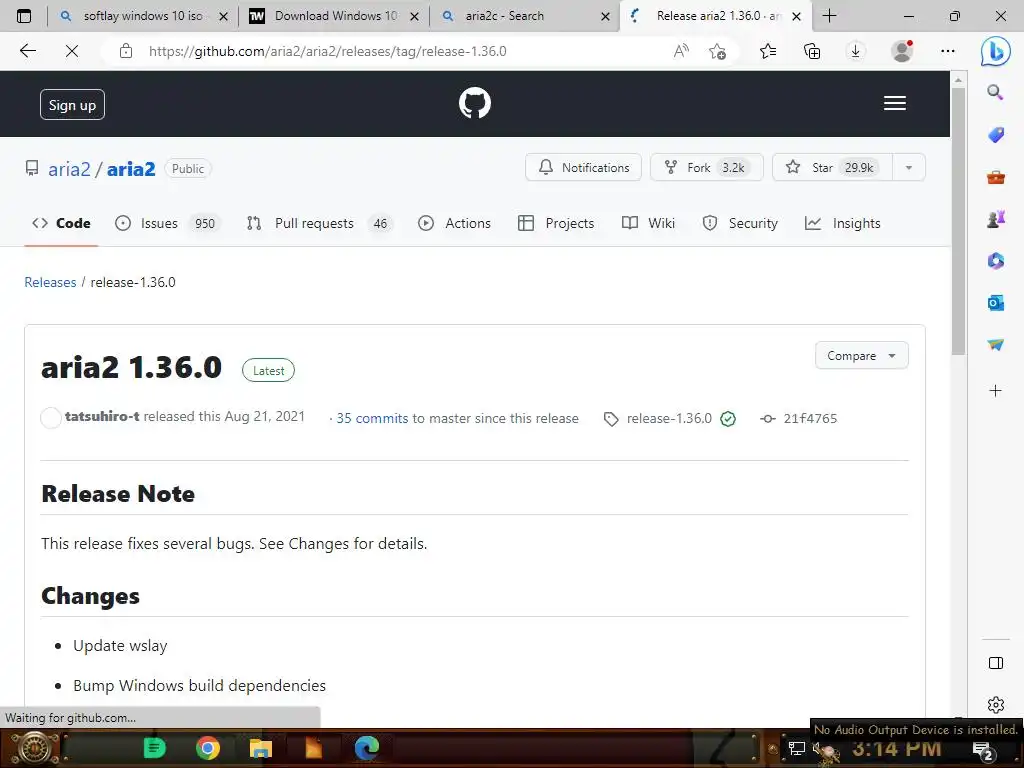Open the sidebar Drop paper-plane icon
1024x768 pixels.
[x=995, y=345]
